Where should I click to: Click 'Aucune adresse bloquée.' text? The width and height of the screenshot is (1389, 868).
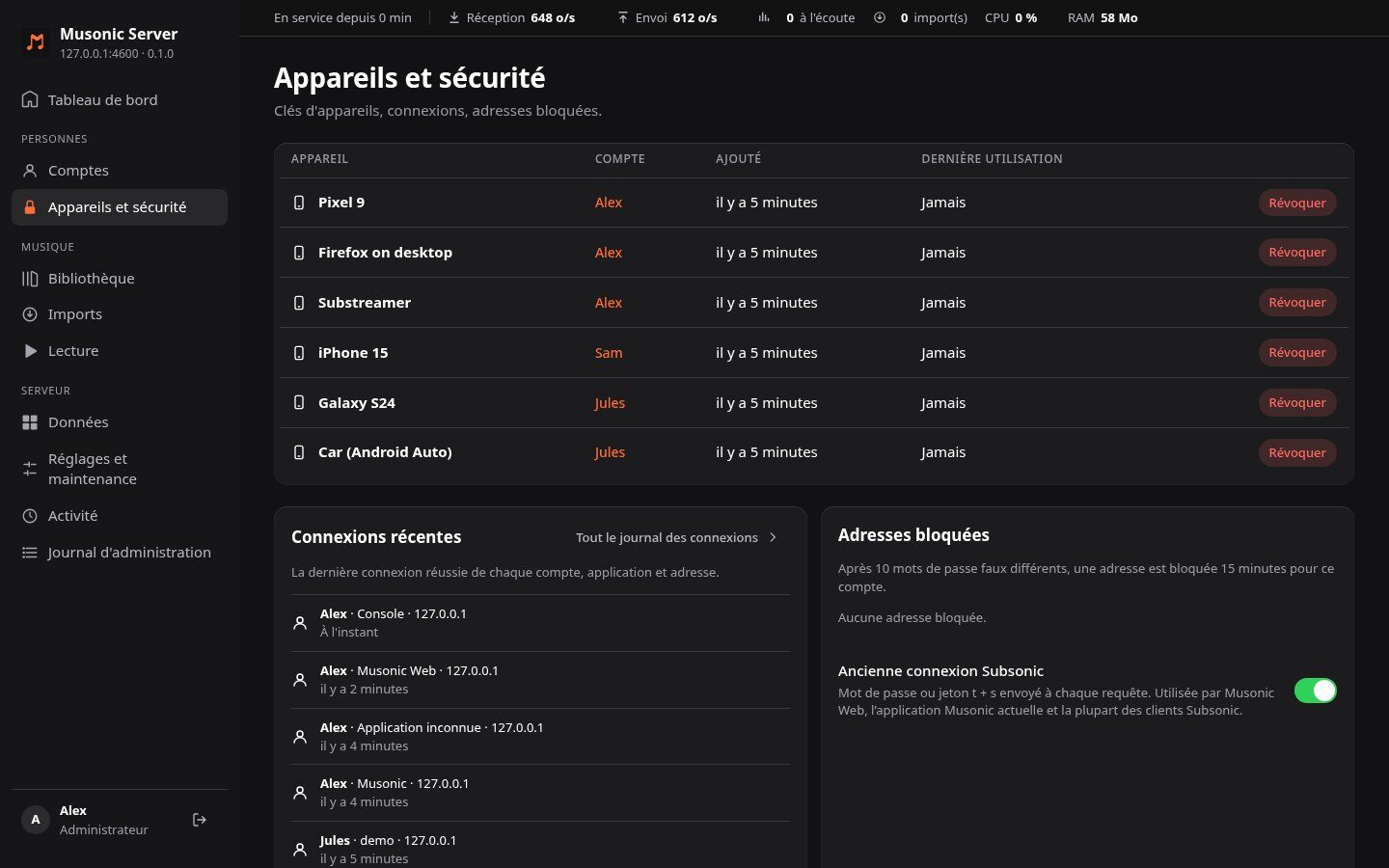point(912,617)
